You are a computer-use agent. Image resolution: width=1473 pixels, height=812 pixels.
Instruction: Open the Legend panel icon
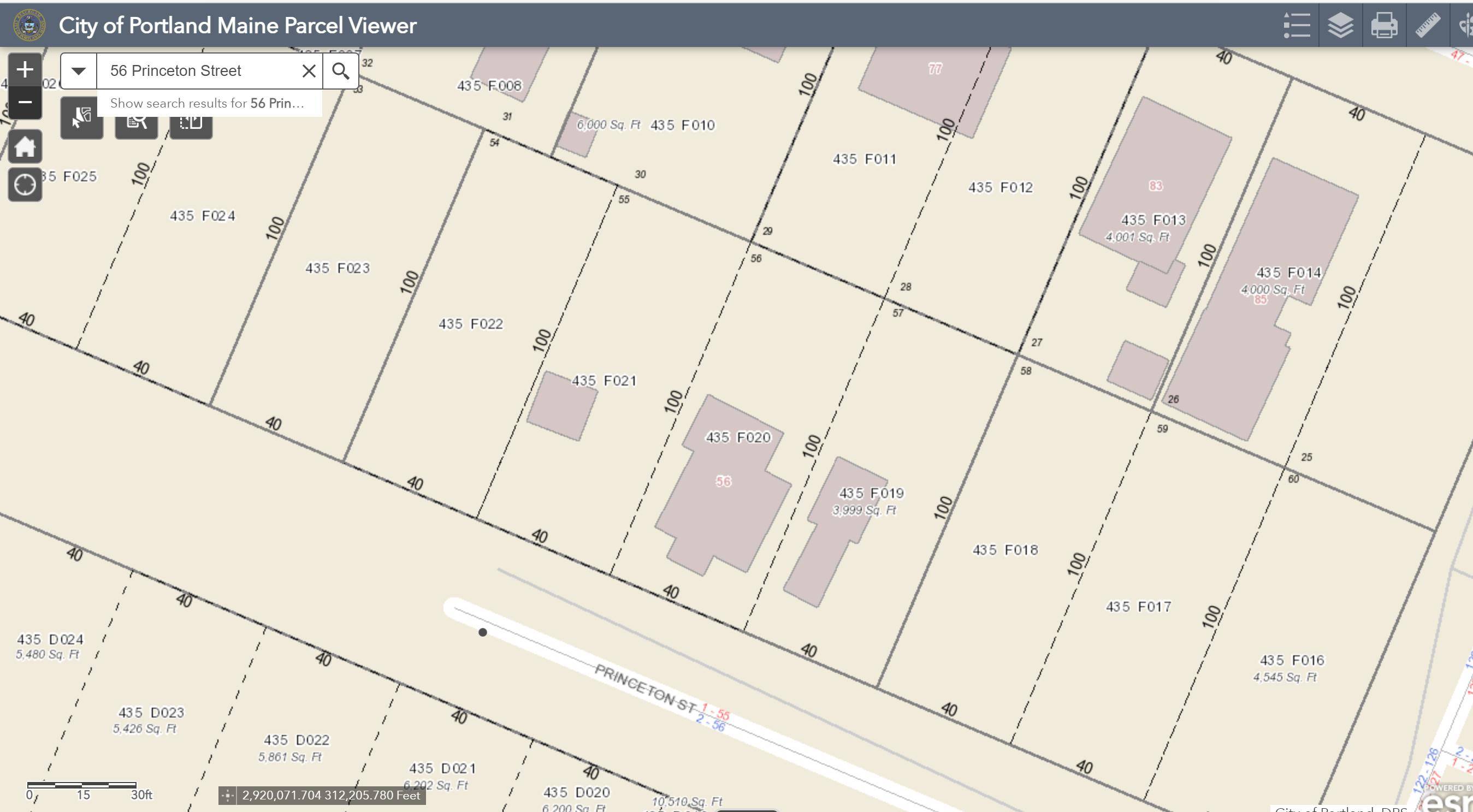point(1296,26)
